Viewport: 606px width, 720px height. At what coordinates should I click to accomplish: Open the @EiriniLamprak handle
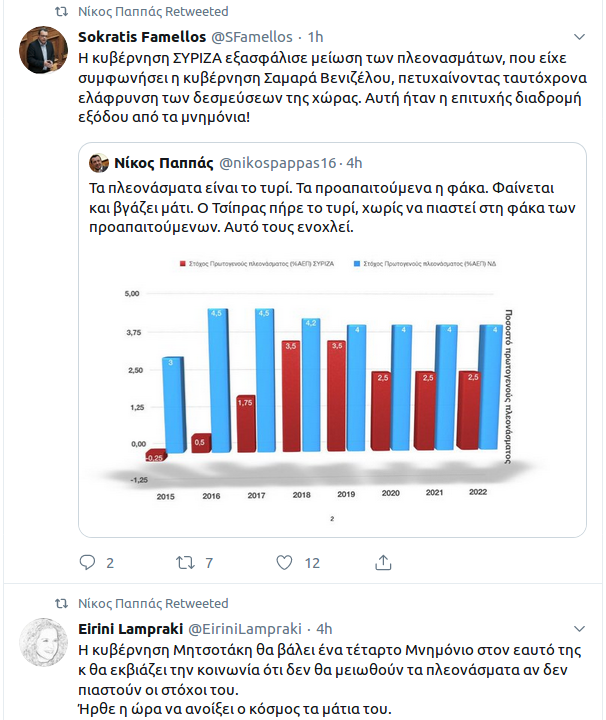[x=245, y=629]
